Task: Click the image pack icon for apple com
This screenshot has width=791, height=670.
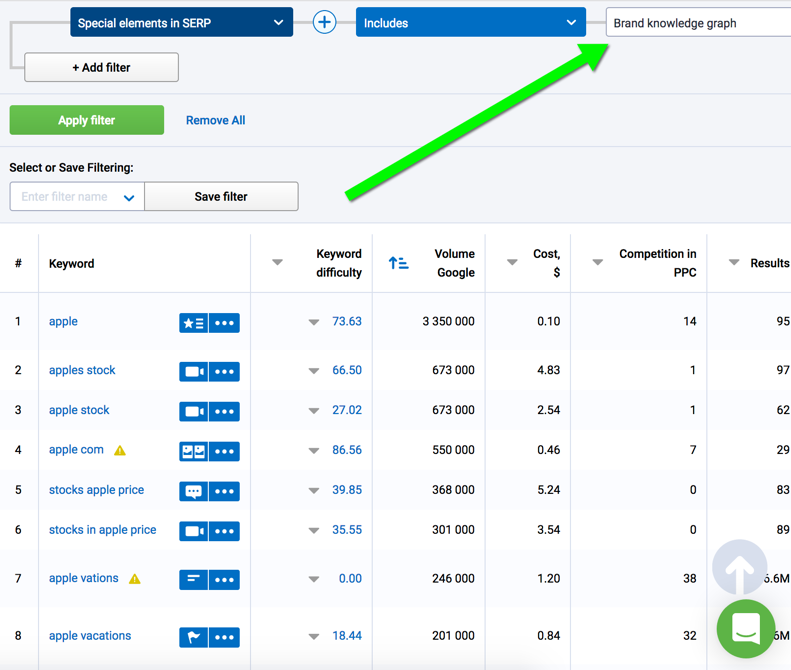Action: click(194, 452)
